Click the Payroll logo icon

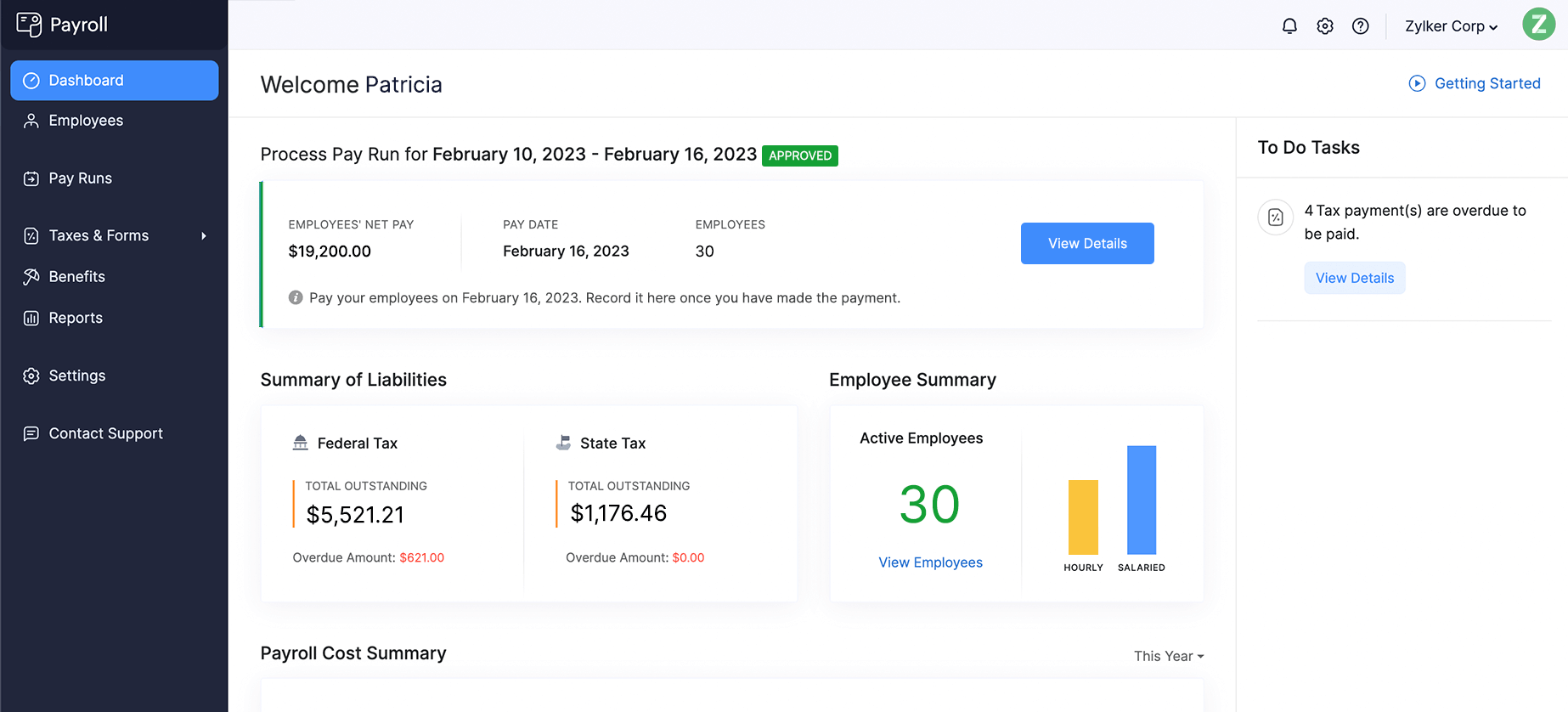coord(29,25)
